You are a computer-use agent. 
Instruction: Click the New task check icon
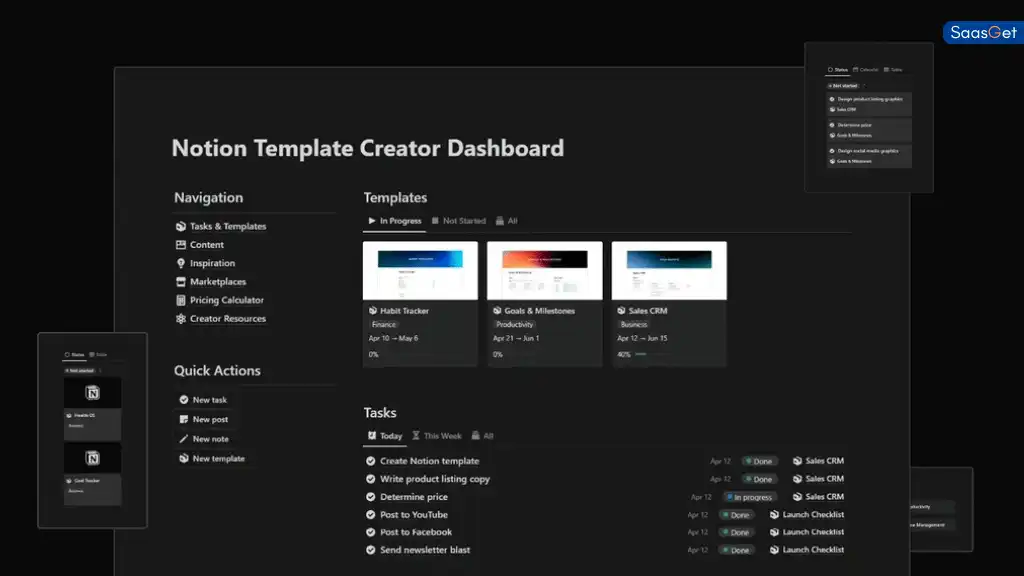[184, 400]
